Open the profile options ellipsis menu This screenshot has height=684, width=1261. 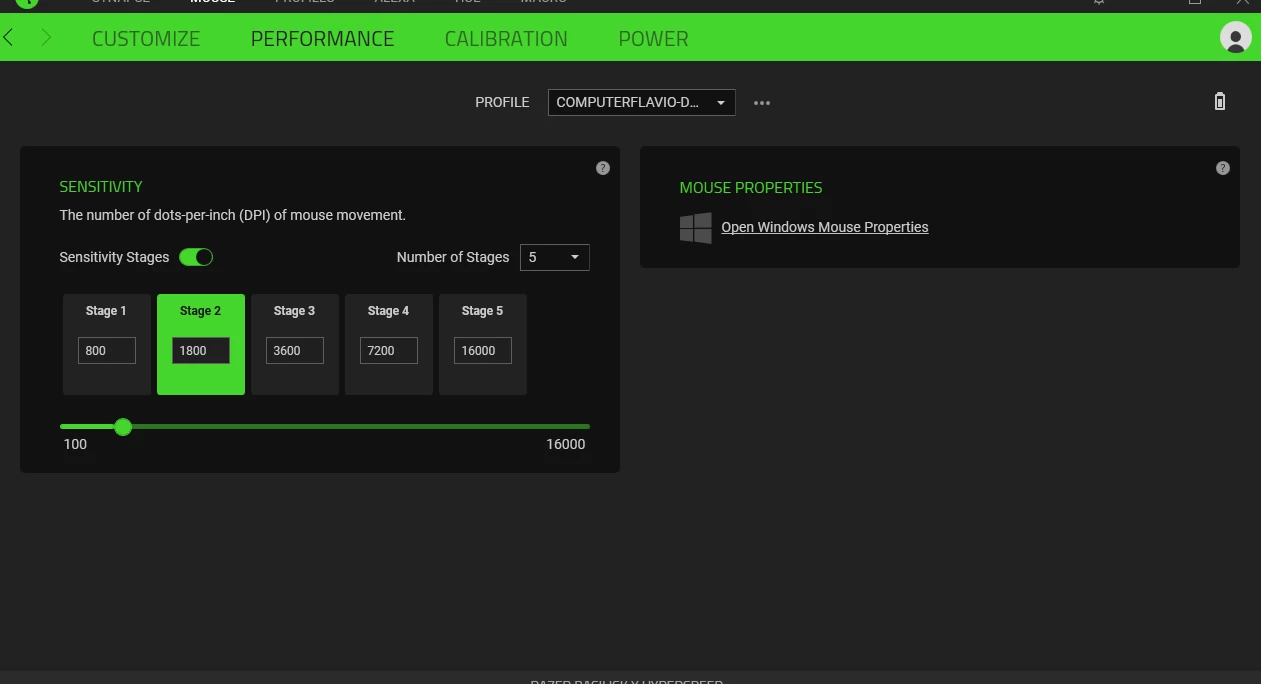(x=761, y=102)
